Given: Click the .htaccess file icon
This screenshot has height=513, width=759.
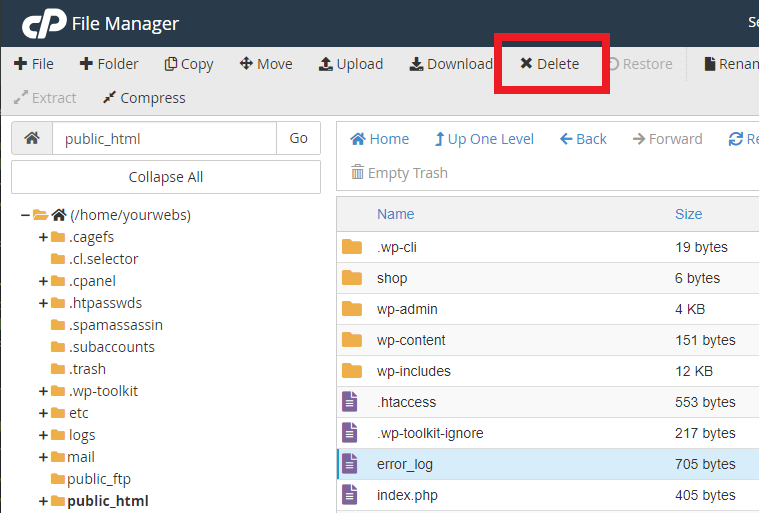Looking at the screenshot, I should (x=350, y=402).
